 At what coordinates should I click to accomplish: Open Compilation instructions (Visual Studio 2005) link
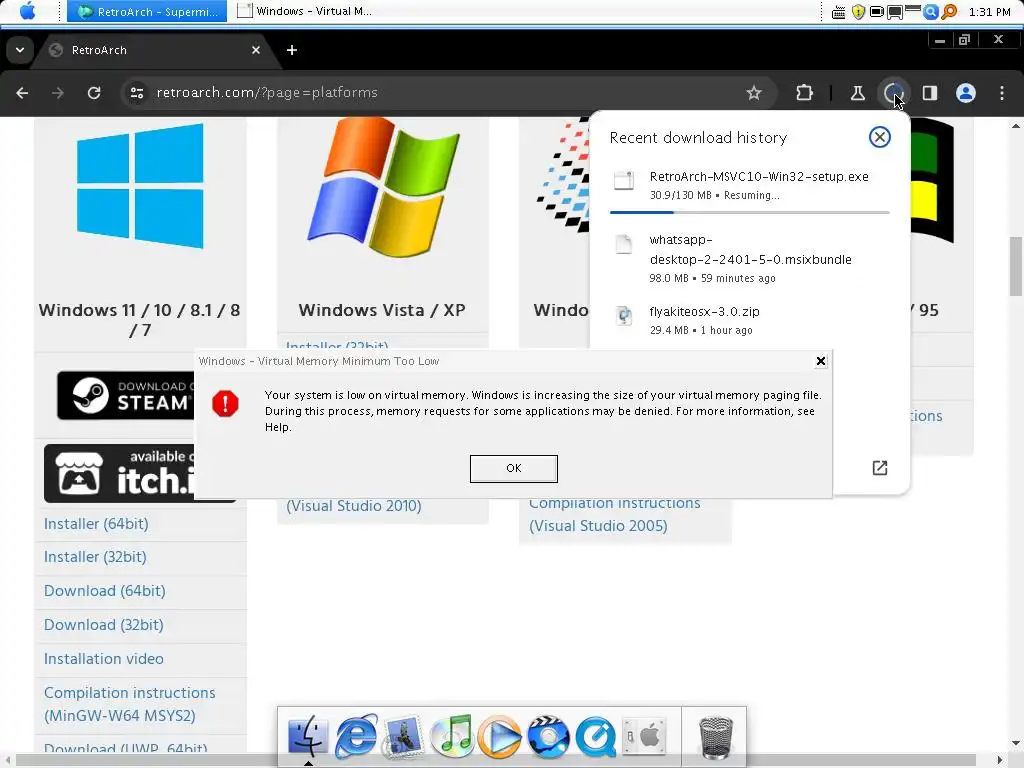tap(615, 515)
